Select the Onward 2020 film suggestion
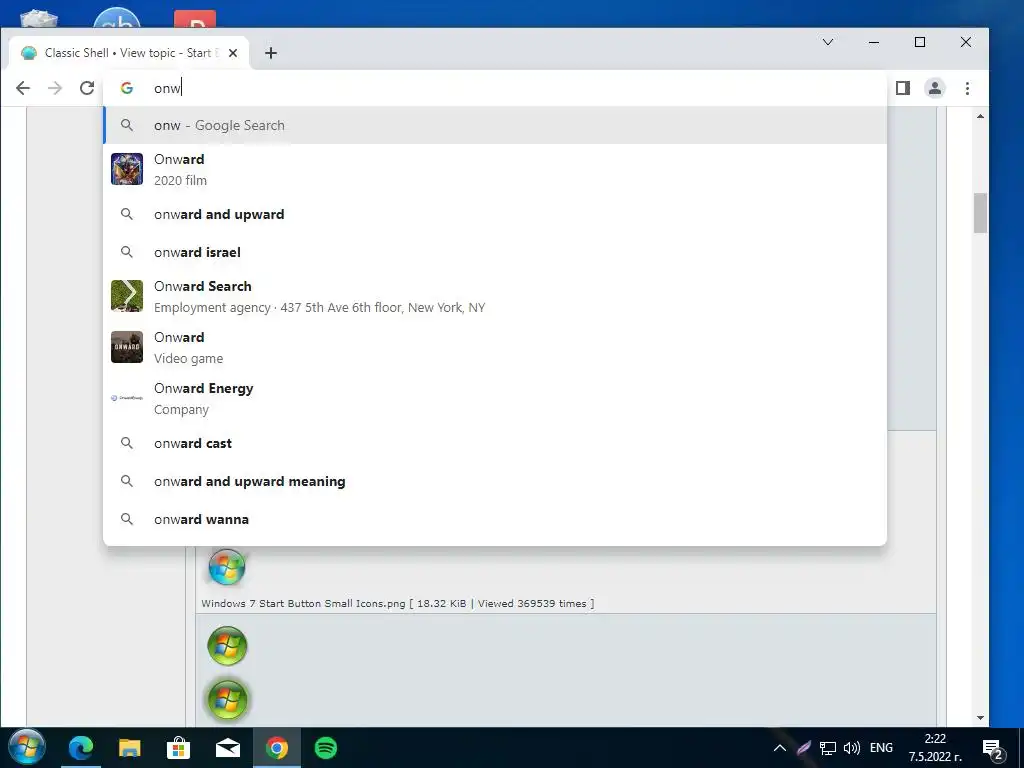 coord(495,169)
